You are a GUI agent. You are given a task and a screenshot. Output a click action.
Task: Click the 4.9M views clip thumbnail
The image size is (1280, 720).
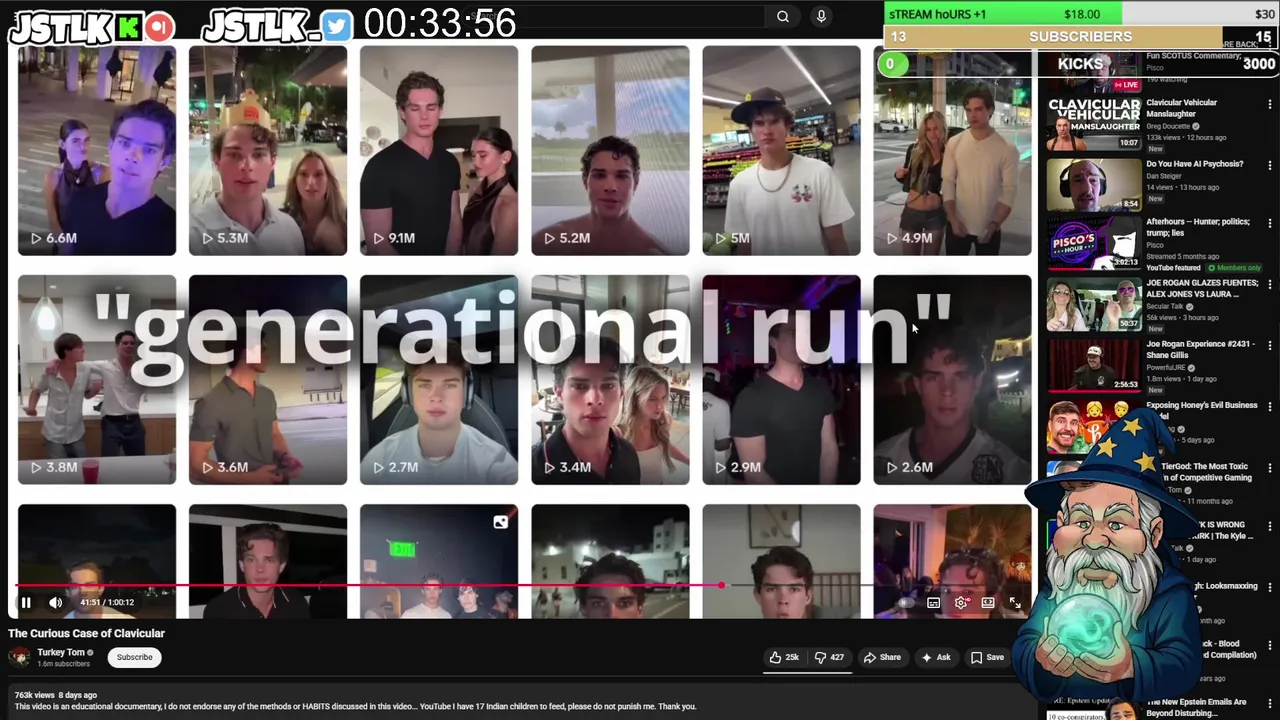pyautogui.click(x=952, y=151)
